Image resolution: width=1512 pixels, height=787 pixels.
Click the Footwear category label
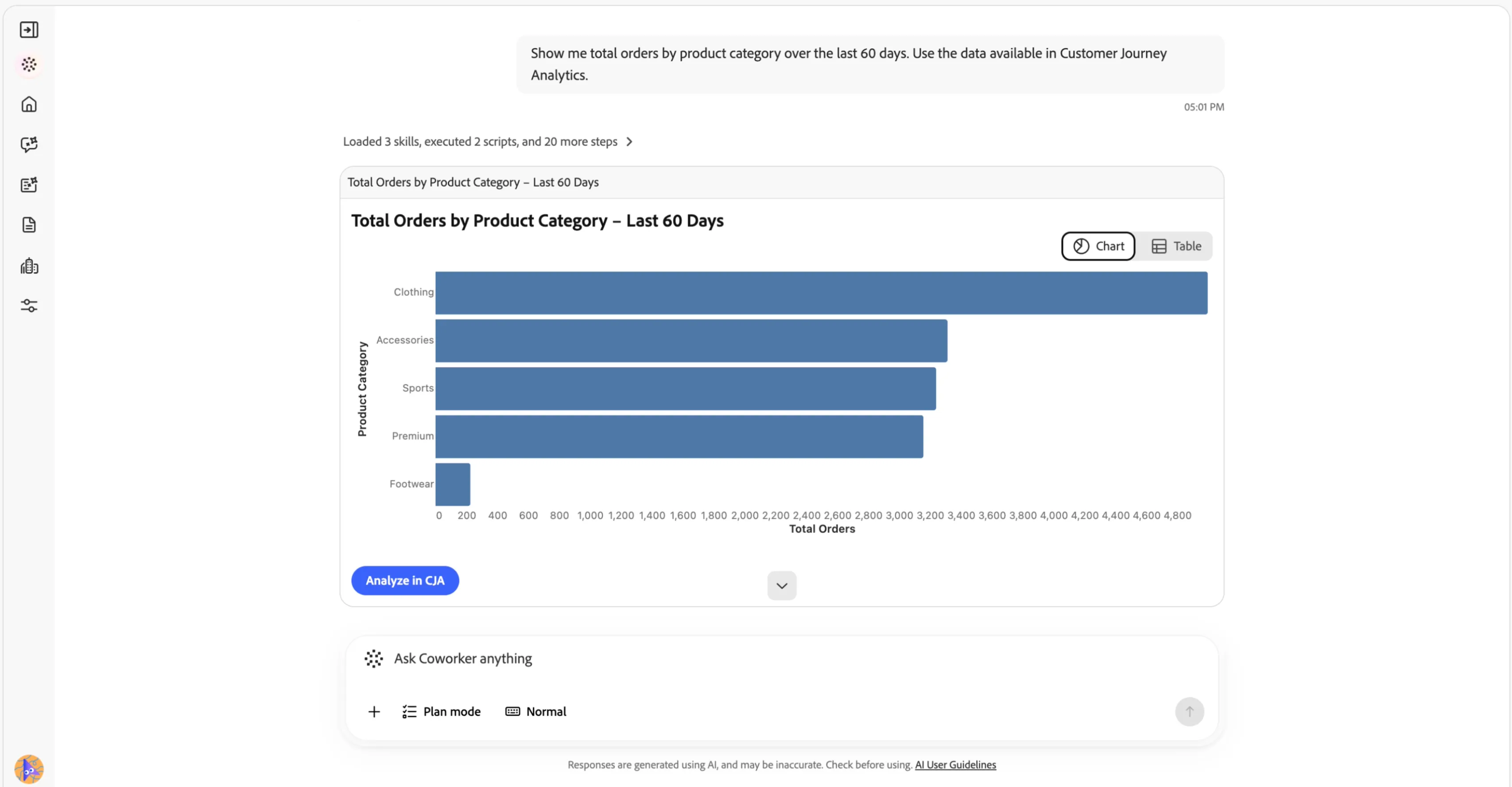tap(411, 484)
